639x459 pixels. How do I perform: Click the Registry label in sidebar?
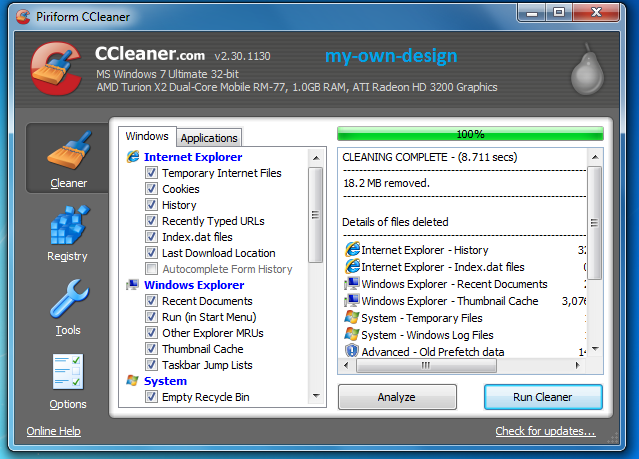click(x=67, y=256)
